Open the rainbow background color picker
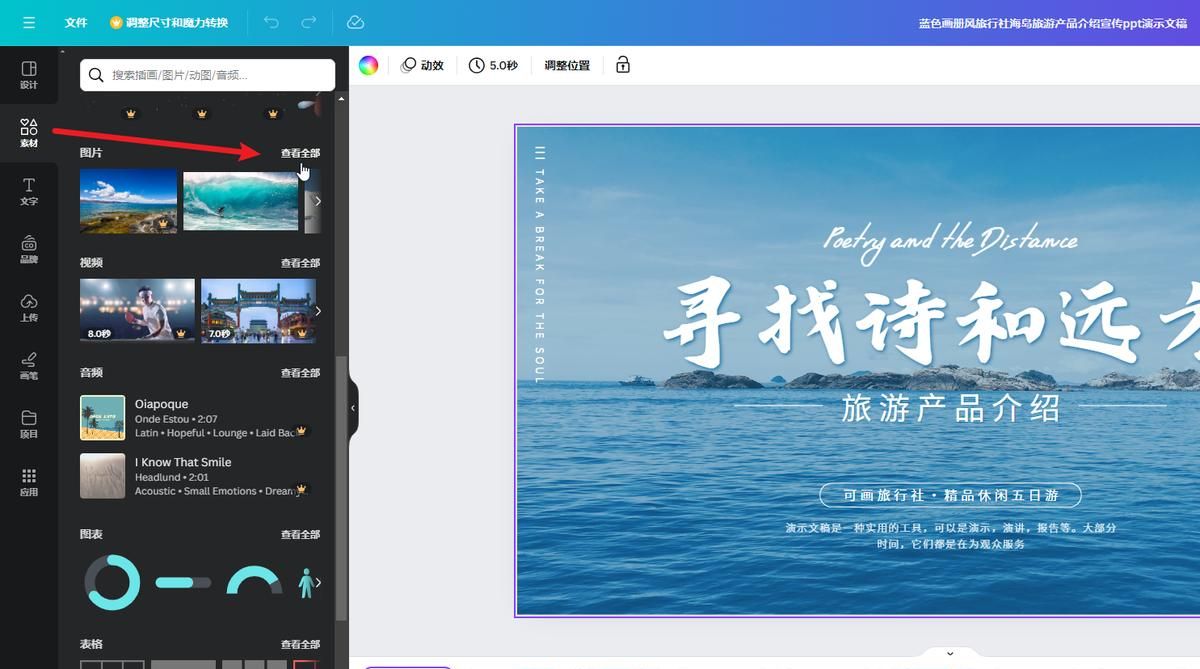The height and width of the screenshot is (669, 1200). coord(369,65)
